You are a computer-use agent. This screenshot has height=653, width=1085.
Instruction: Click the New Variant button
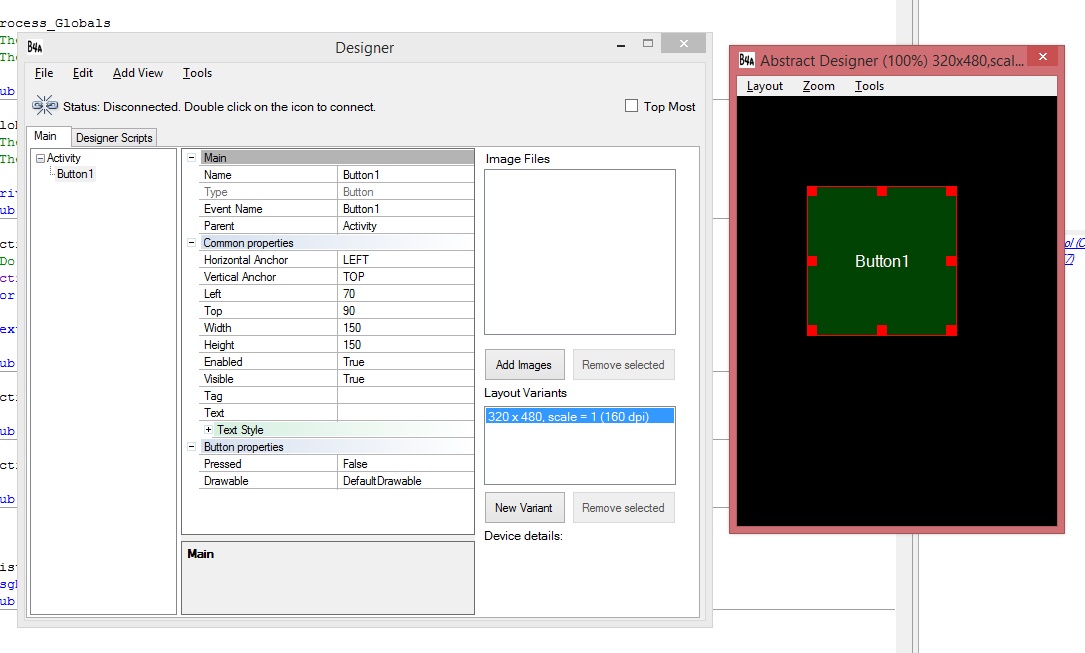pyautogui.click(x=525, y=508)
